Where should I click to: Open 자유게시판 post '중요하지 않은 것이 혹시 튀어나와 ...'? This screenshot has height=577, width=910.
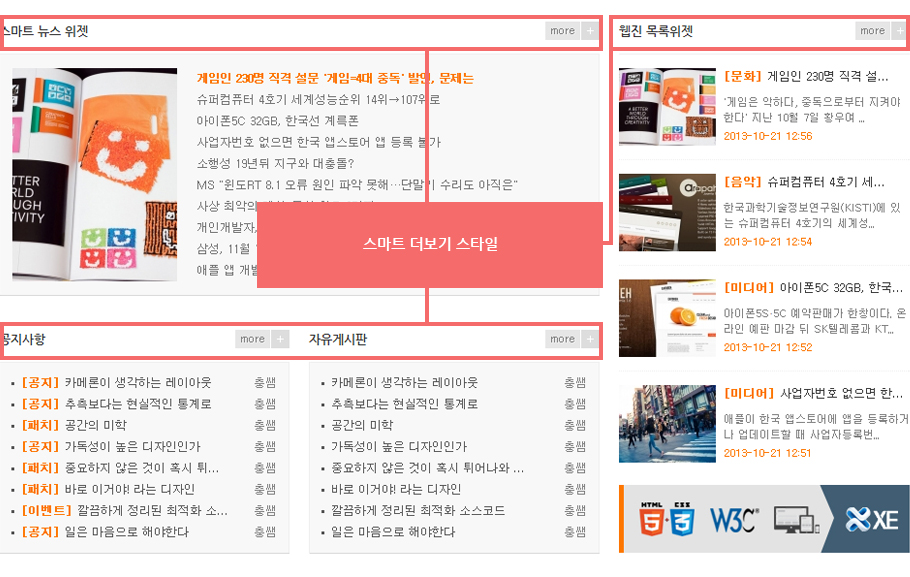coord(428,468)
